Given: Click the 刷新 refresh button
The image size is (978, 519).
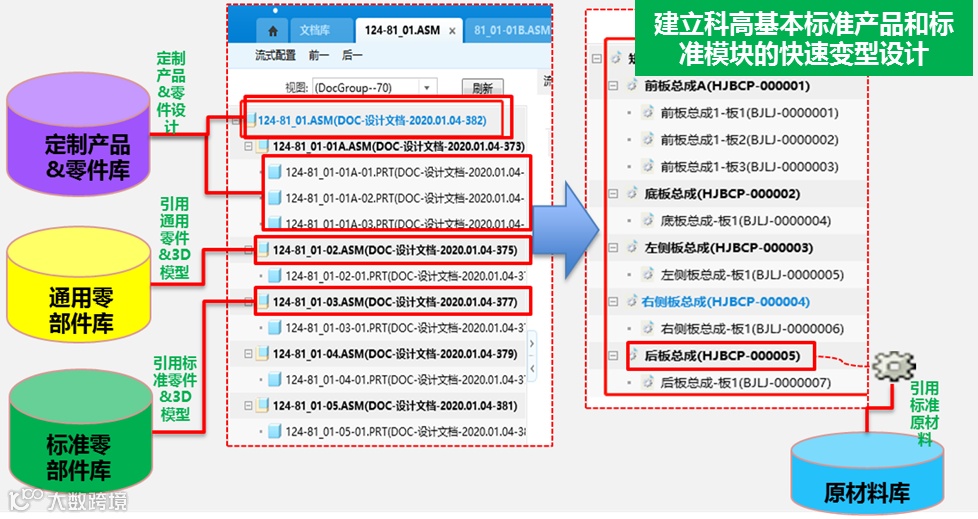Looking at the screenshot, I should [482, 88].
